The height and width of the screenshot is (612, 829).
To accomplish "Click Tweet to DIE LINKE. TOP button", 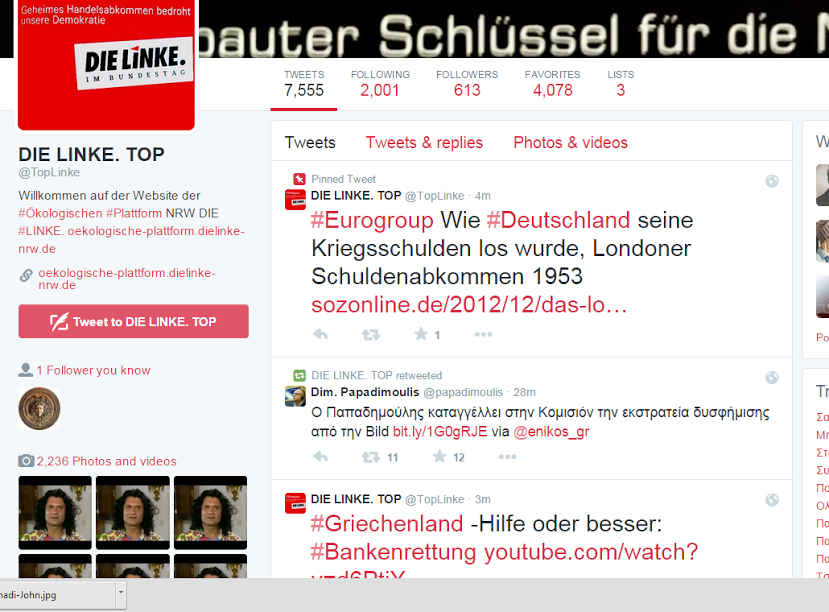I will (133, 321).
